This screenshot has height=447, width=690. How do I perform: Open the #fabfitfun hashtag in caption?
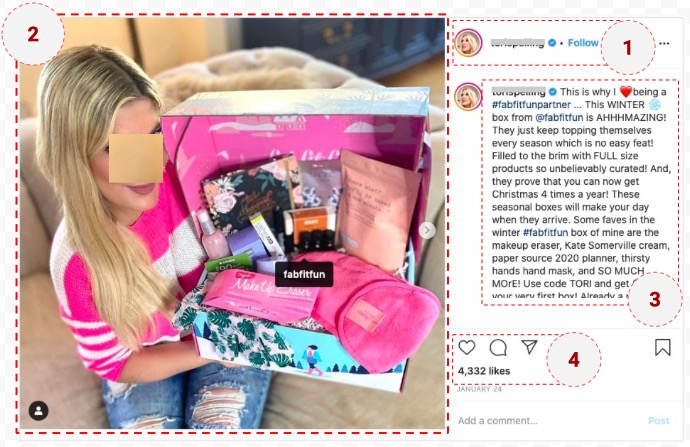(x=545, y=232)
